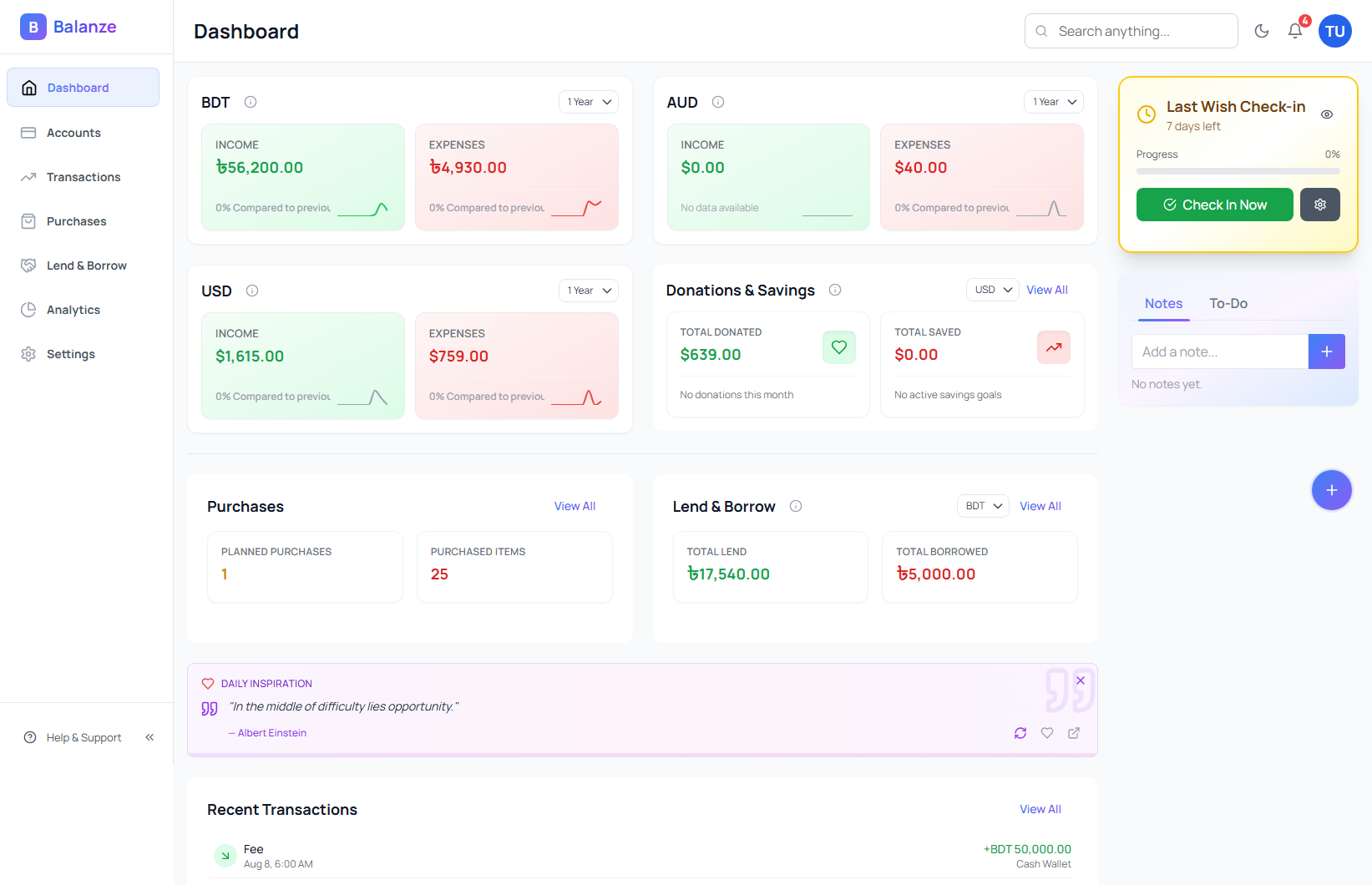Share the daily inspiration quote
The height and width of the screenshot is (885, 1372).
1074,733
